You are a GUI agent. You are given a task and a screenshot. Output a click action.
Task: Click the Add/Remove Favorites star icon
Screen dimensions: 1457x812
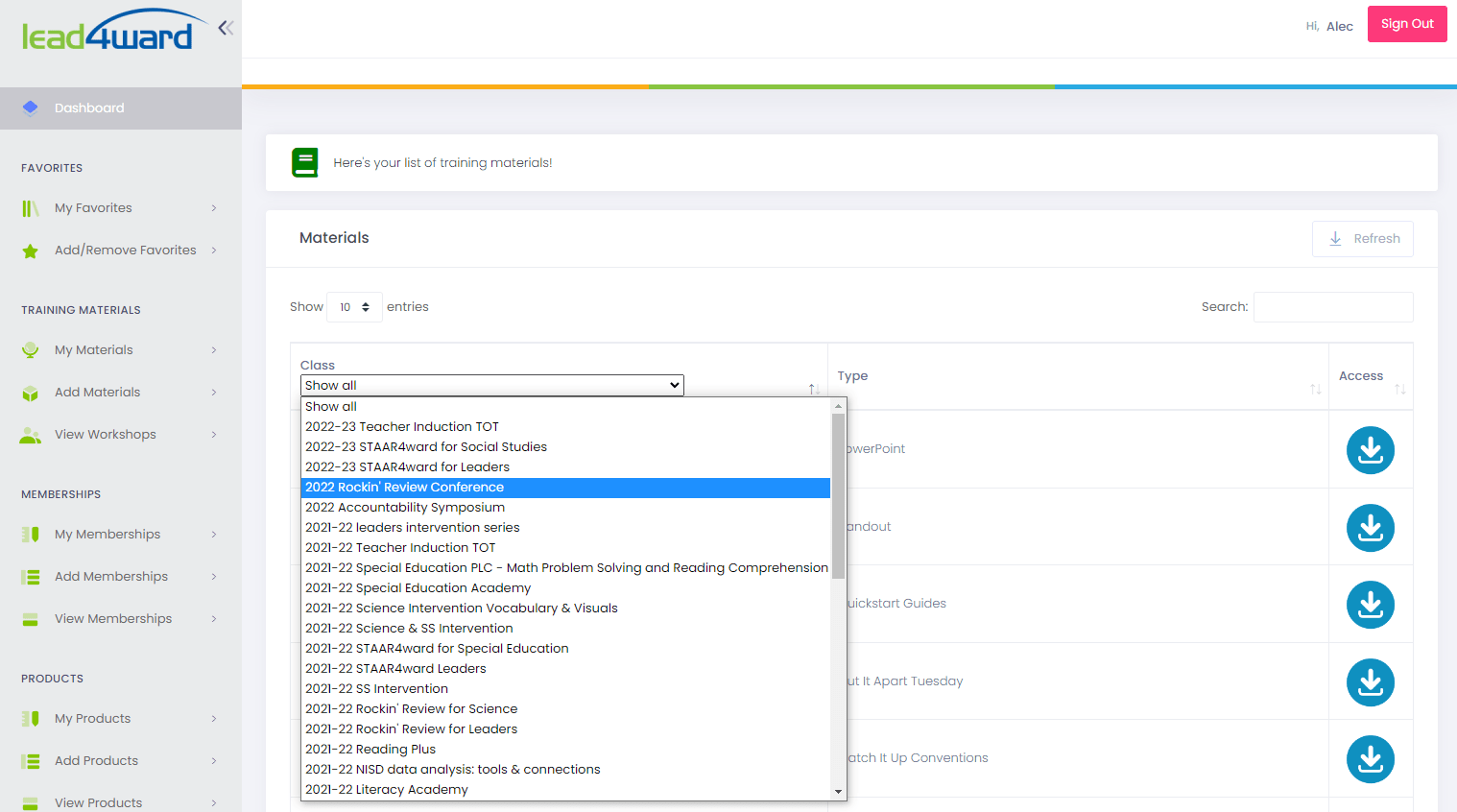[31, 251]
